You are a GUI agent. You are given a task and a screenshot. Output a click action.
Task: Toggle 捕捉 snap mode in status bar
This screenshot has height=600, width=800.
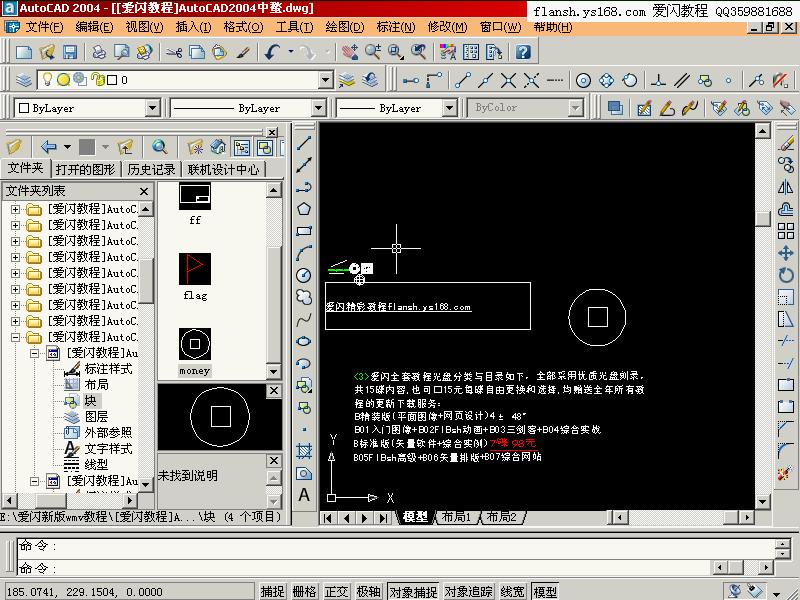272,591
